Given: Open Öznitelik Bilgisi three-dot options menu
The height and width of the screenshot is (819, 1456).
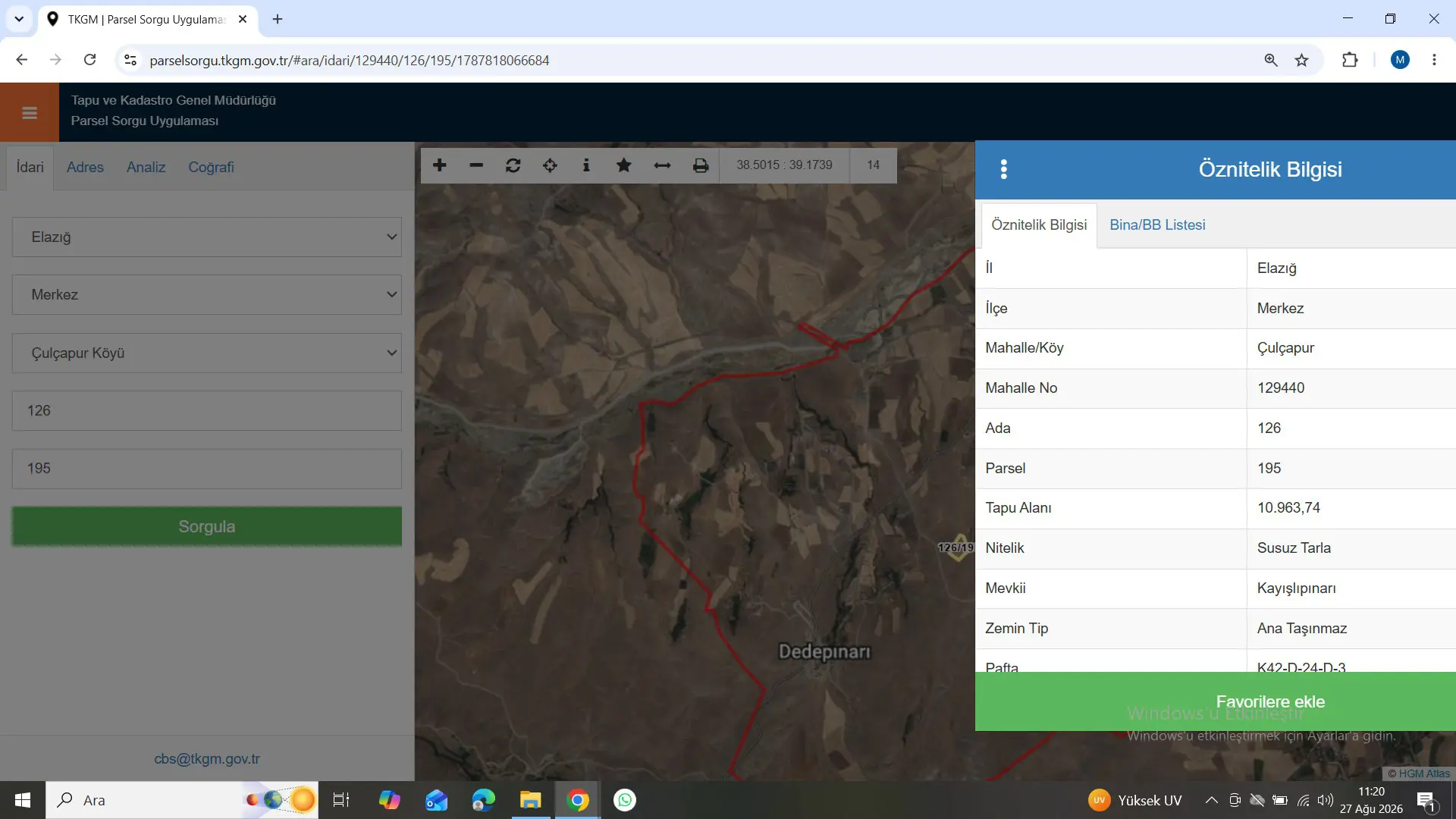Looking at the screenshot, I should tap(1004, 169).
